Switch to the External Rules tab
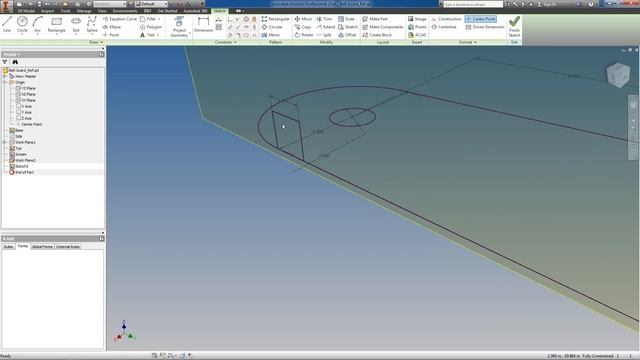Image resolution: width=640 pixels, height=360 pixels. (x=68, y=247)
